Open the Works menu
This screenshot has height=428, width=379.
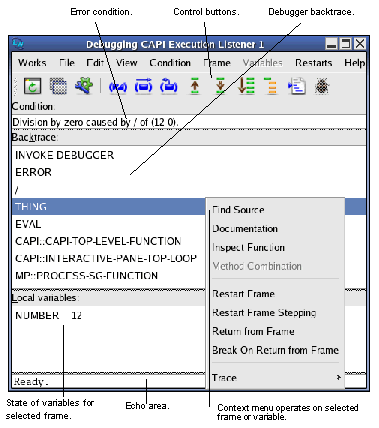point(32,63)
